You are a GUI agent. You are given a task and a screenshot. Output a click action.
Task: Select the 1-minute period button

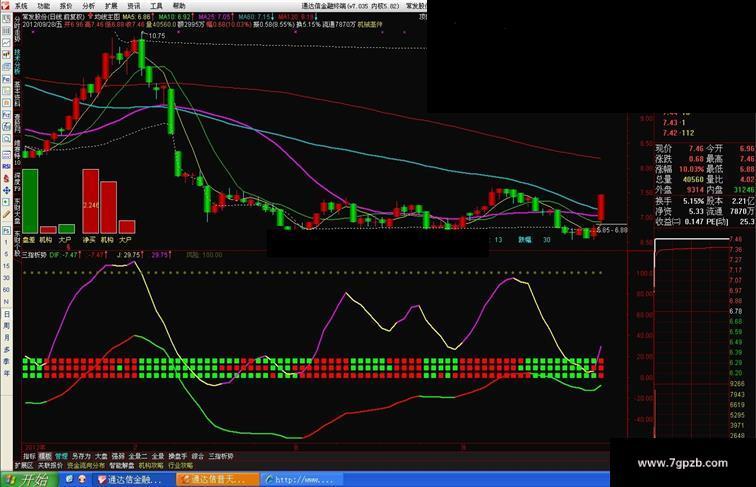point(6,242)
